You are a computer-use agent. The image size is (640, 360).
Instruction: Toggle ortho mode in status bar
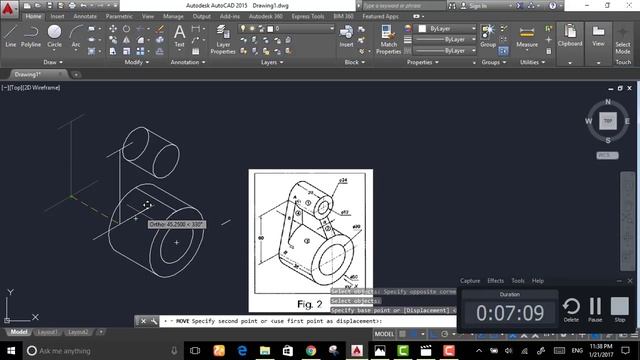pyautogui.click(x=434, y=334)
